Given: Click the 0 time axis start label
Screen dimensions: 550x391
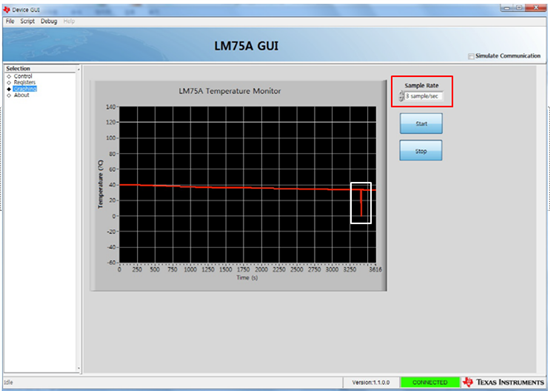Looking at the screenshot, I should pyautogui.click(x=119, y=269).
